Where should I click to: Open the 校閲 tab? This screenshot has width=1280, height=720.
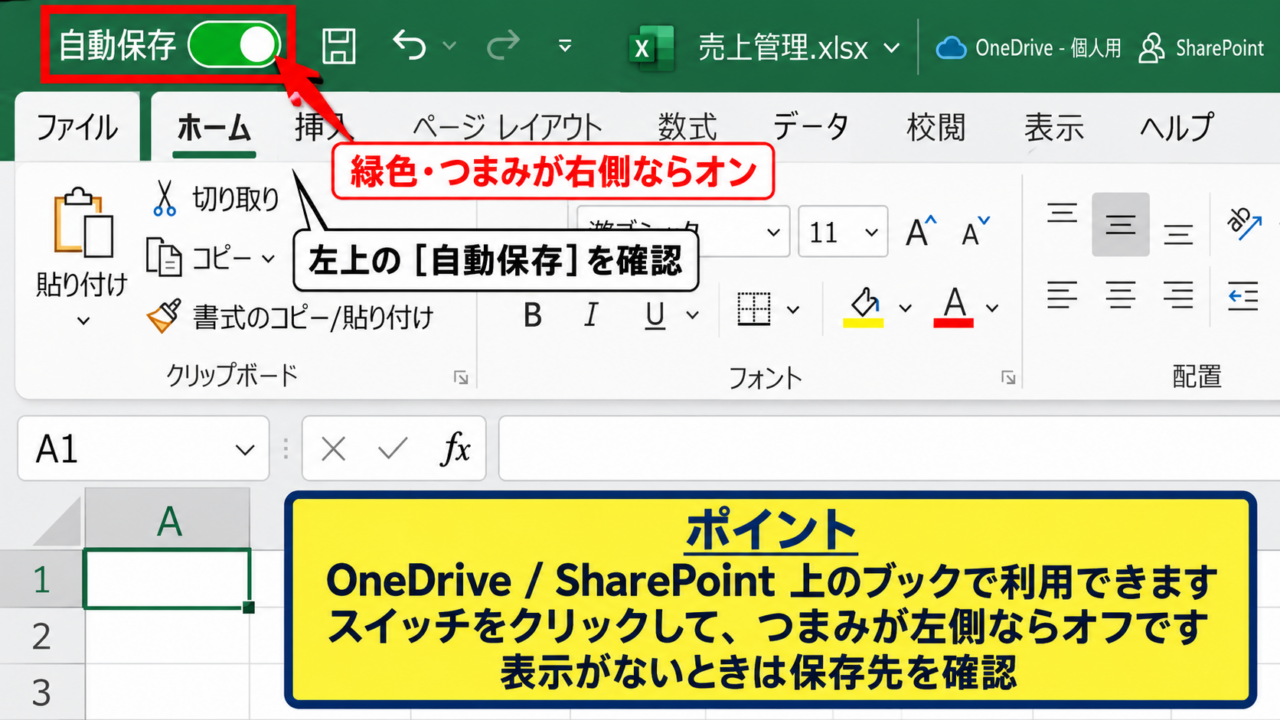[936, 128]
